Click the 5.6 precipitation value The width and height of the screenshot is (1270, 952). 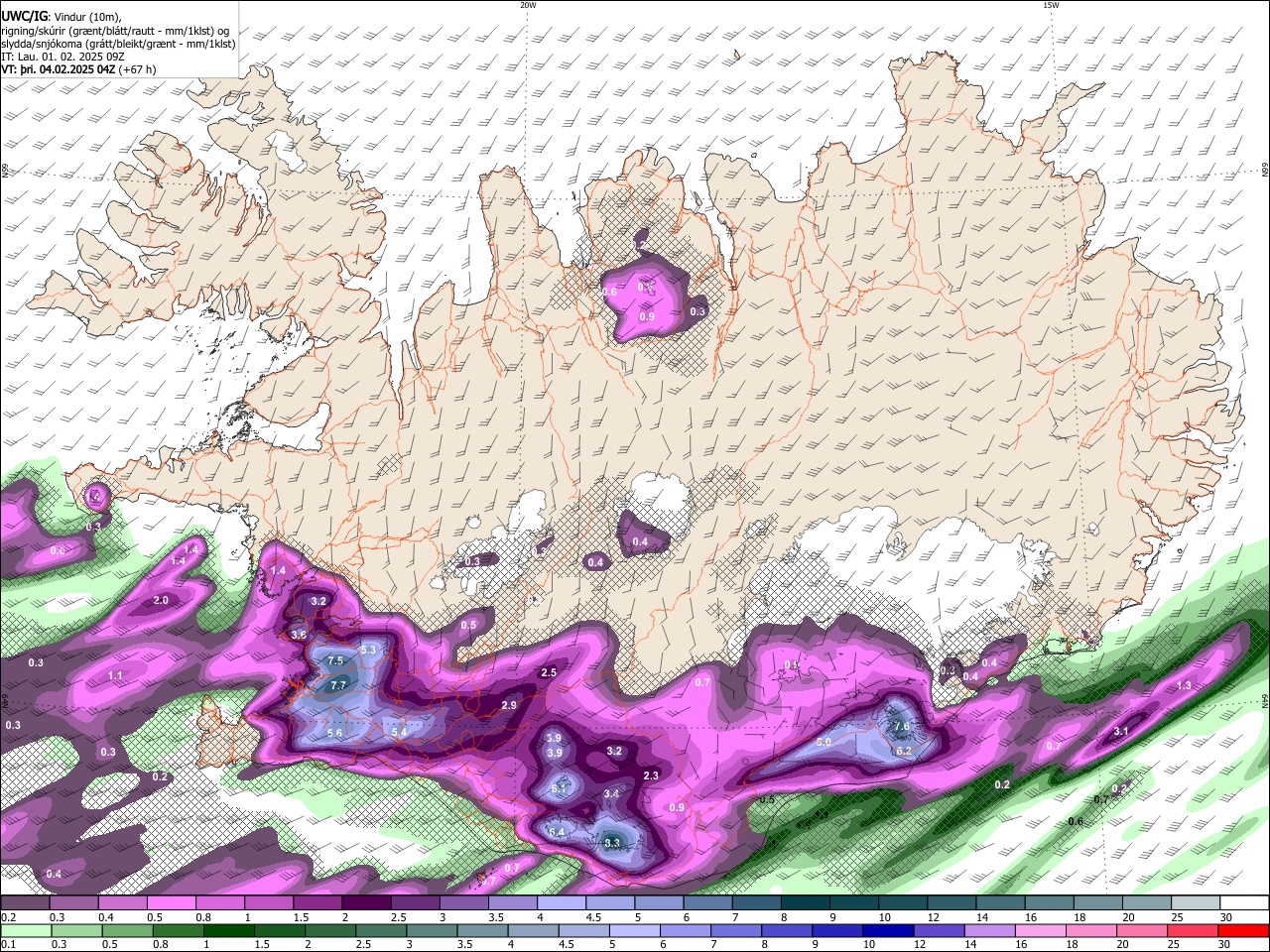[x=334, y=733]
